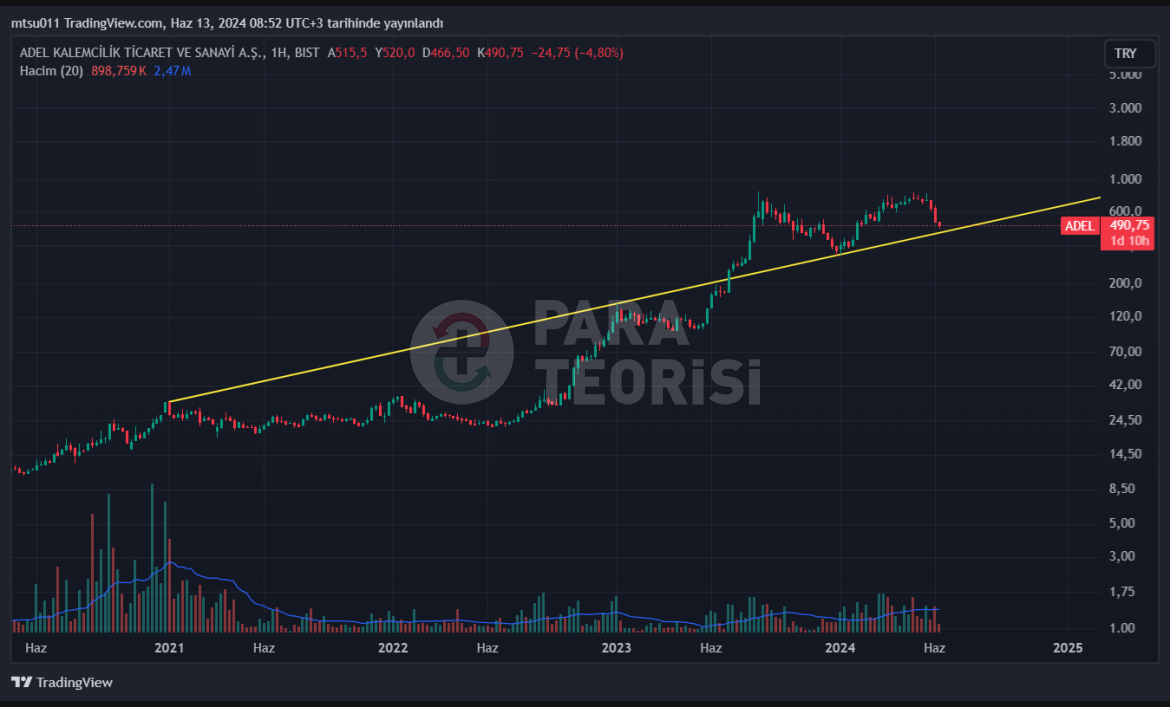This screenshot has height=707, width=1170.
Task: Click the 2023 label on time axis
Action: click(x=616, y=647)
